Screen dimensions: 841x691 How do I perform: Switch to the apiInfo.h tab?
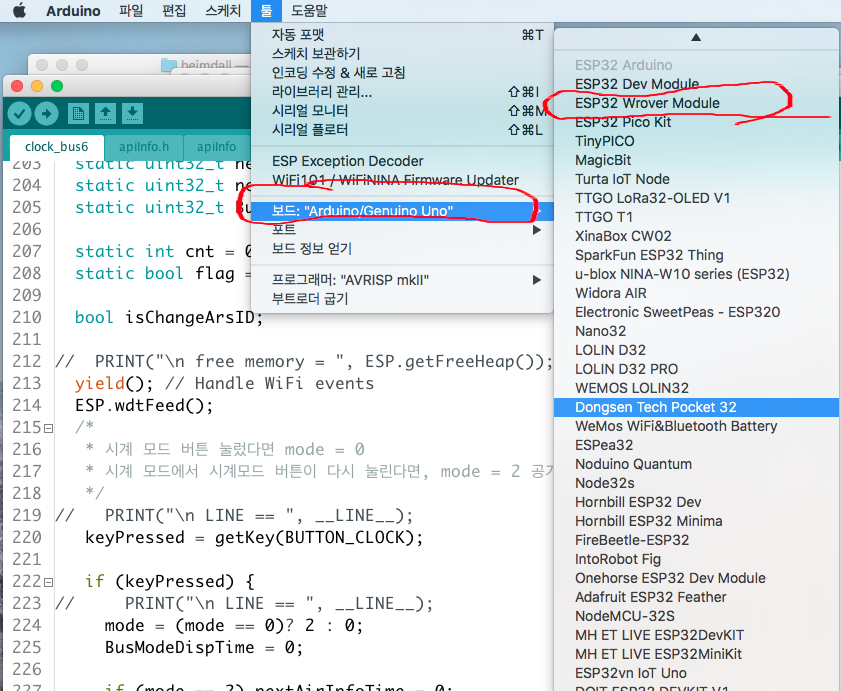(x=144, y=146)
